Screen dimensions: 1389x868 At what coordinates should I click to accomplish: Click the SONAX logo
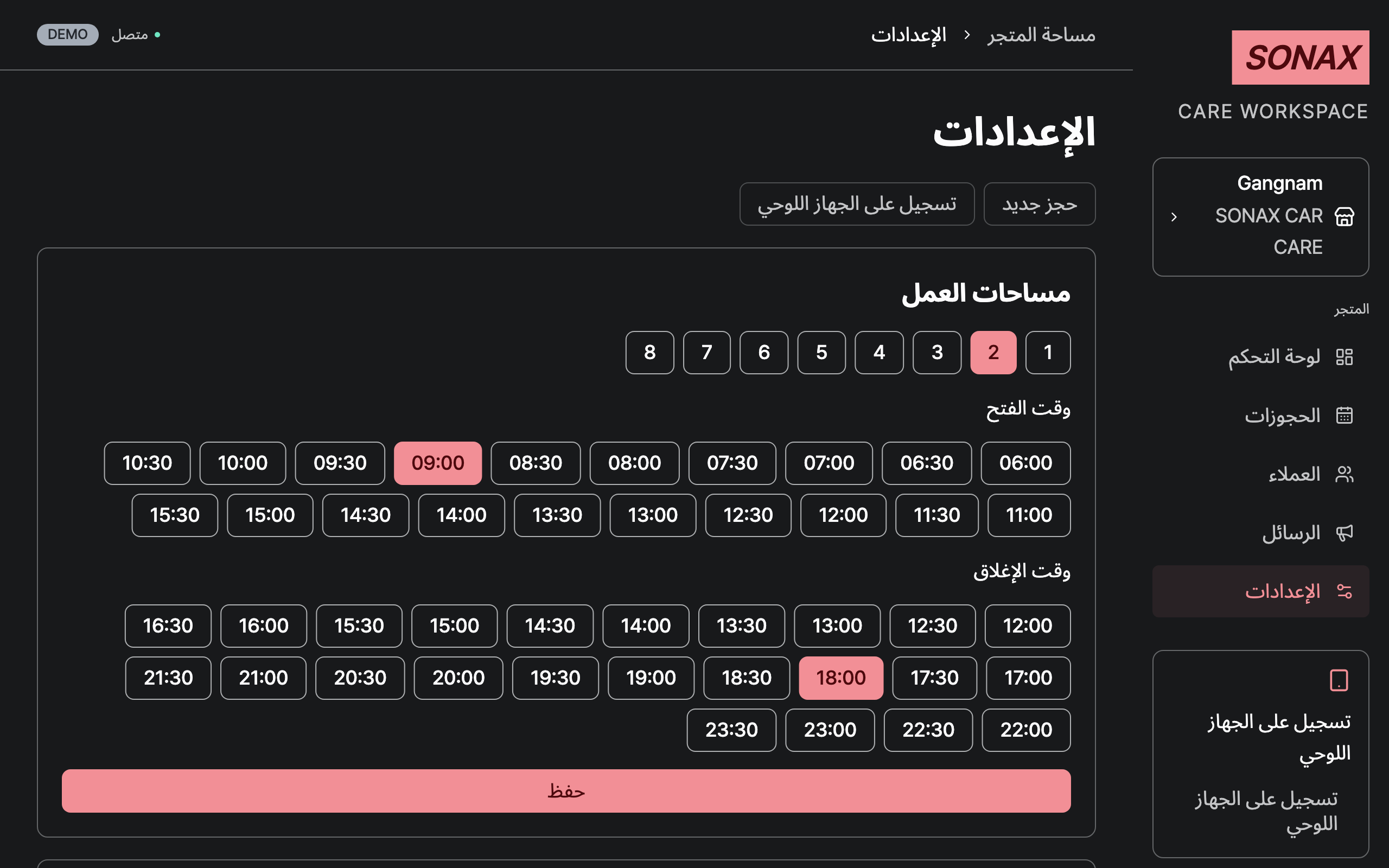(x=1300, y=58)
